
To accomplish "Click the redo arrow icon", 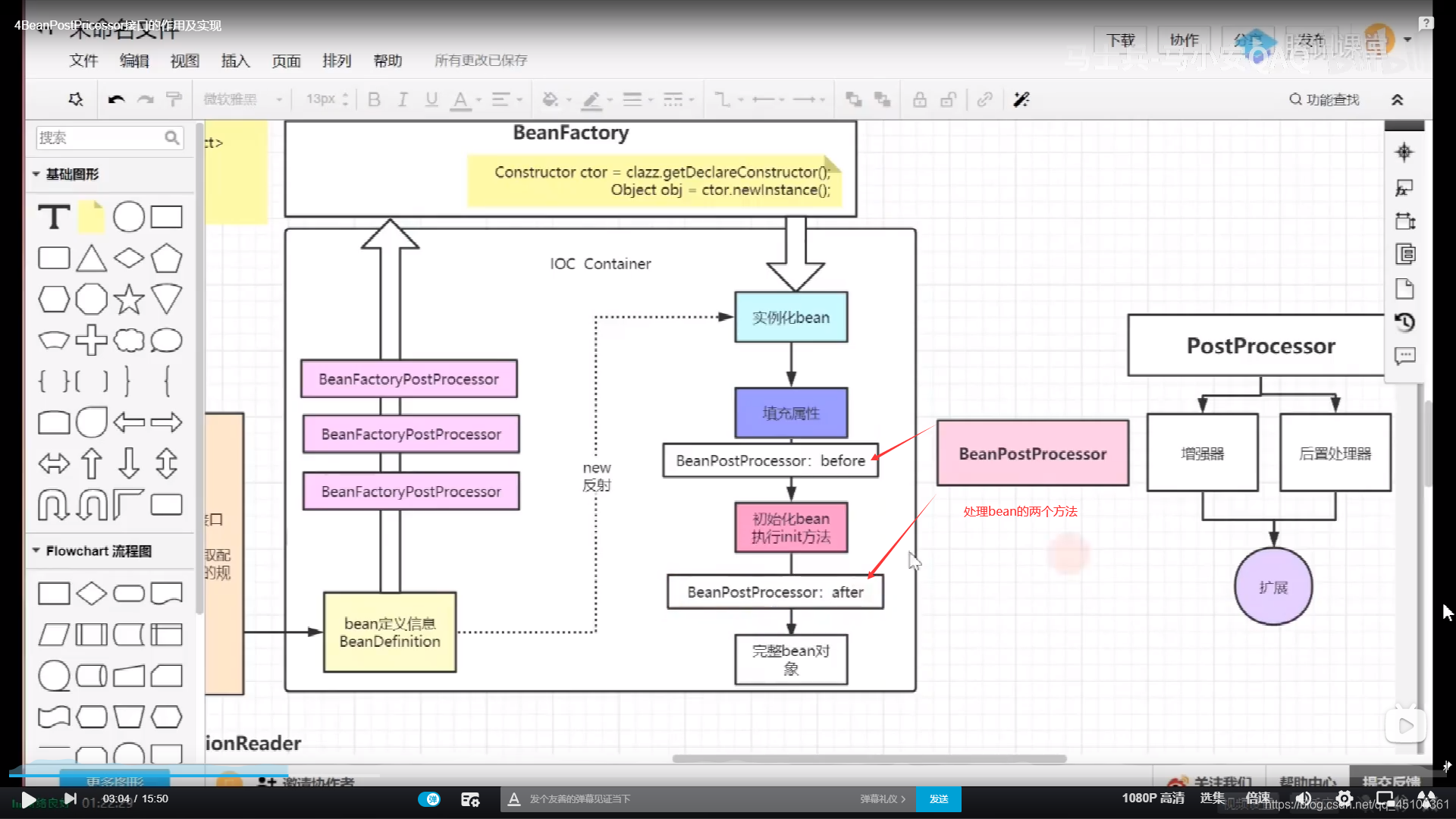I will click(x=146, y=99).
